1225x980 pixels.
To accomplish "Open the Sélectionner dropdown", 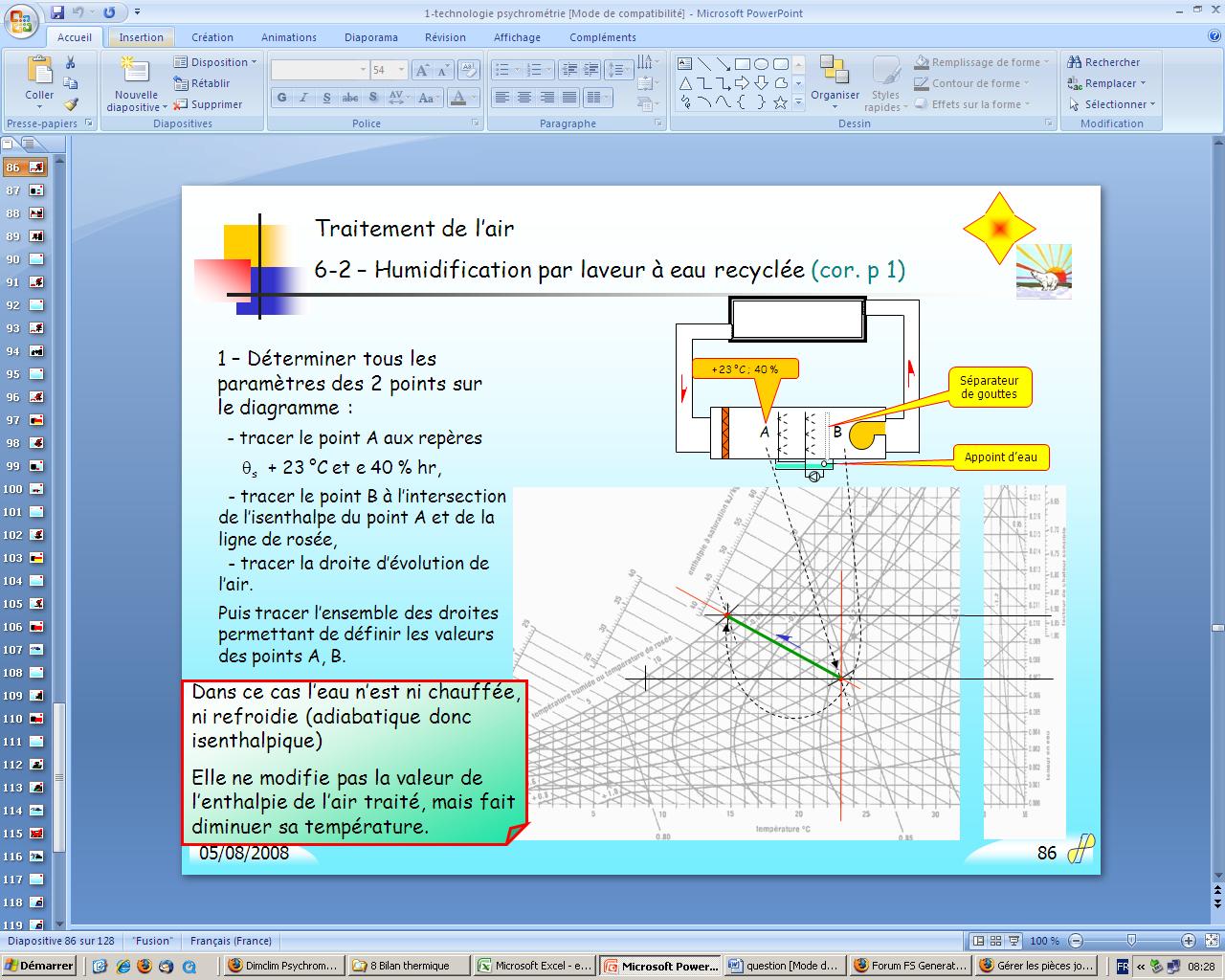I will click(x=1112, y=104).
